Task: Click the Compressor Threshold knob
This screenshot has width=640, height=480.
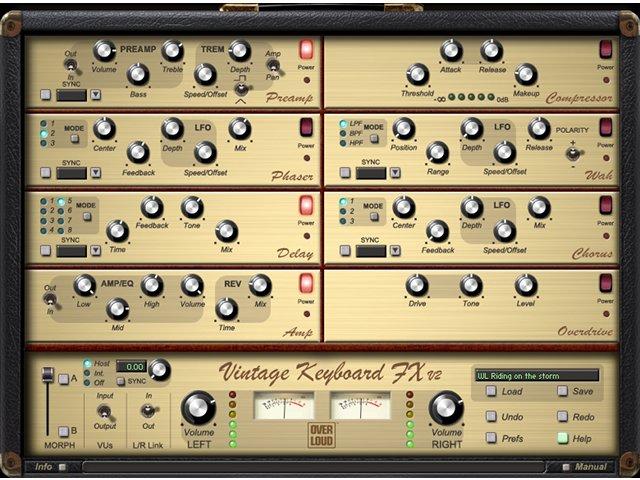Action: click(417, 74)
